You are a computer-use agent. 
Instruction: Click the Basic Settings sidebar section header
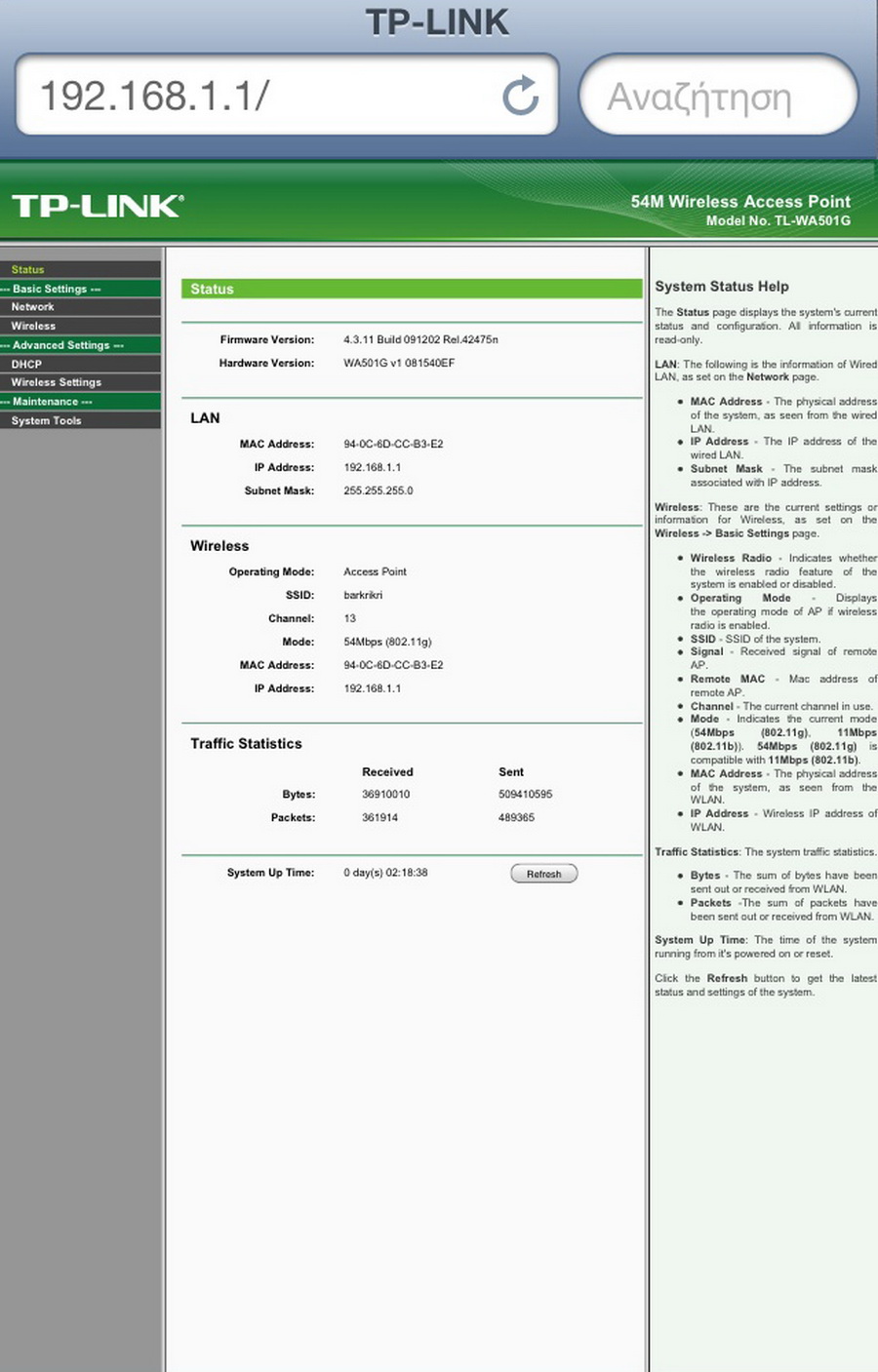pos(80,289)
